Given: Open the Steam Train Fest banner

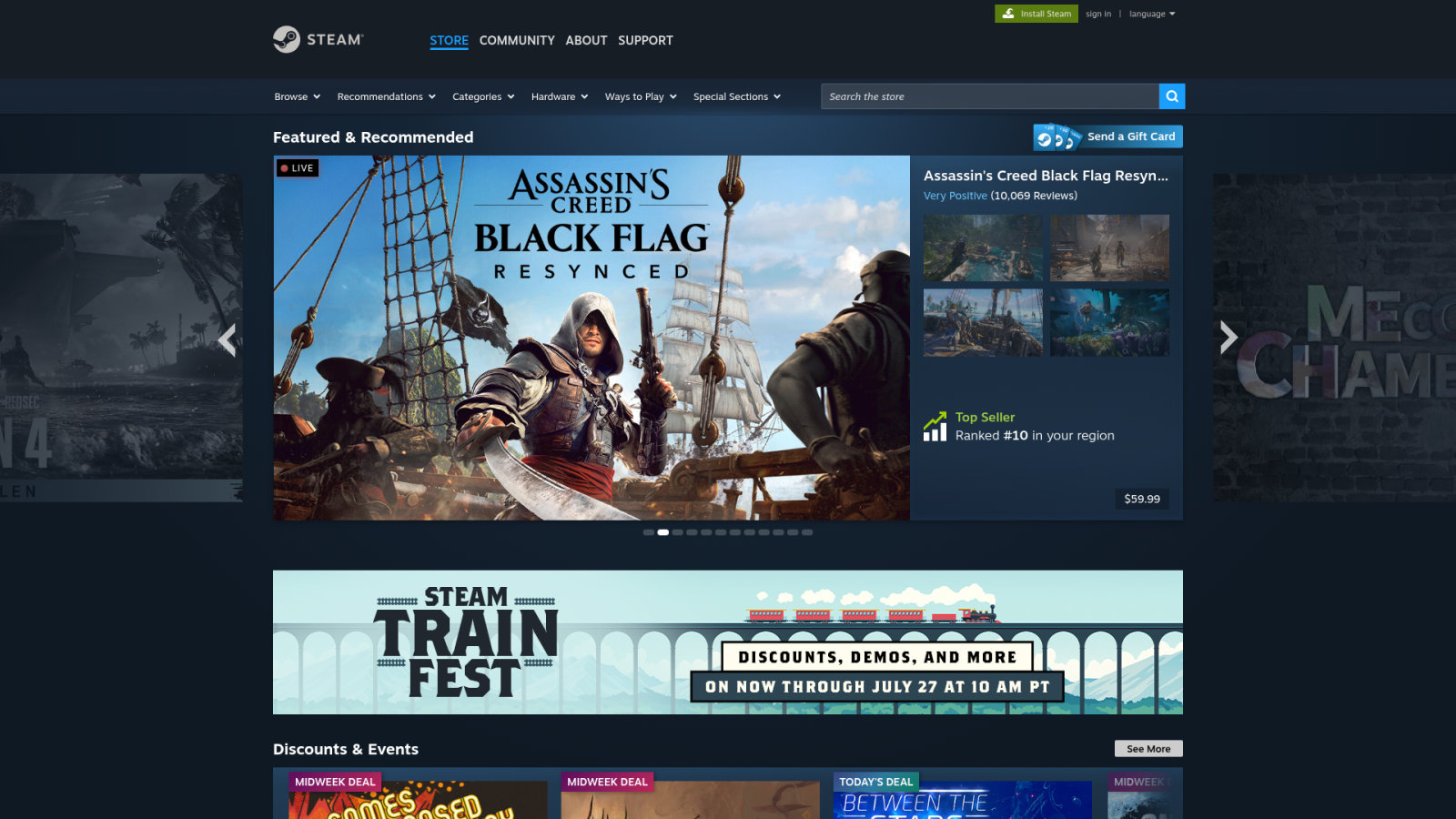Looking at the screenshot, I should [x=728, y=642].
